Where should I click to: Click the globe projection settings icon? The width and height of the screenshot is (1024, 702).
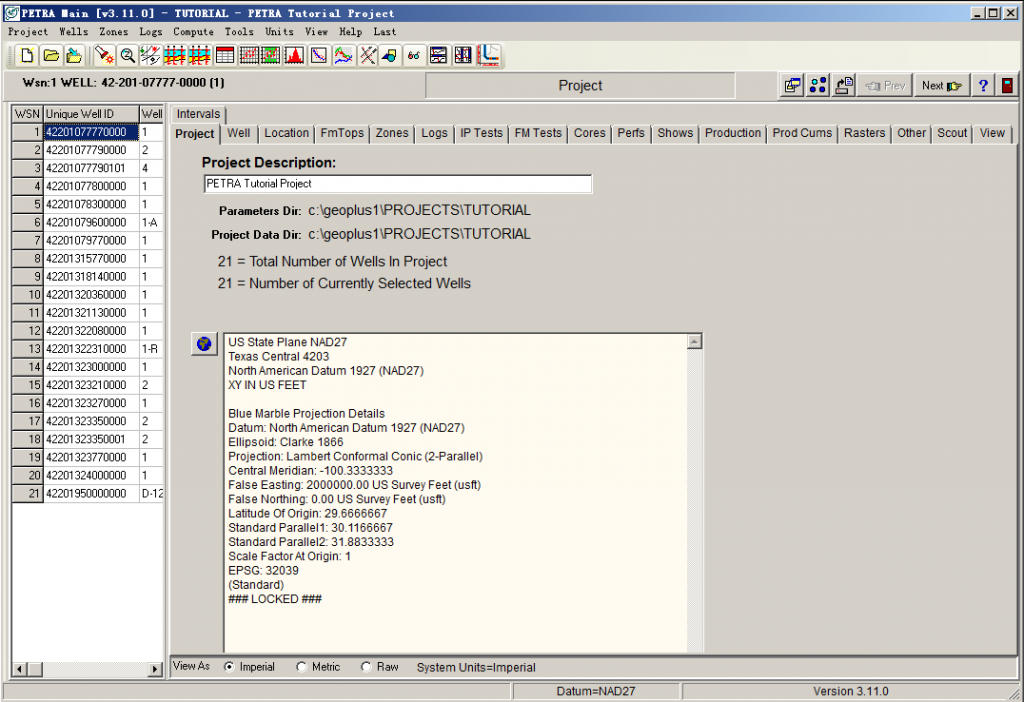tap(204, 343)
